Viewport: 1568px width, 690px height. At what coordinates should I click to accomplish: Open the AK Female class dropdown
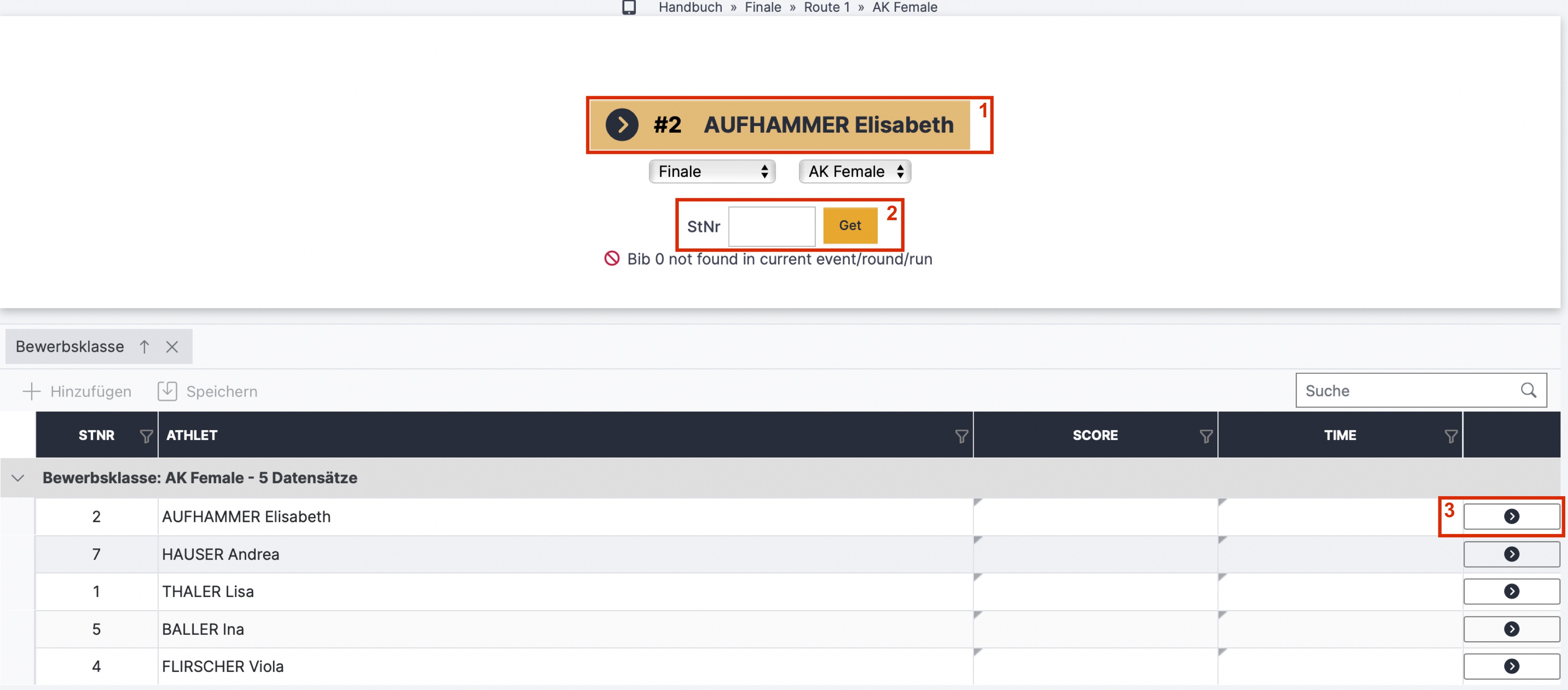(854, 172)
